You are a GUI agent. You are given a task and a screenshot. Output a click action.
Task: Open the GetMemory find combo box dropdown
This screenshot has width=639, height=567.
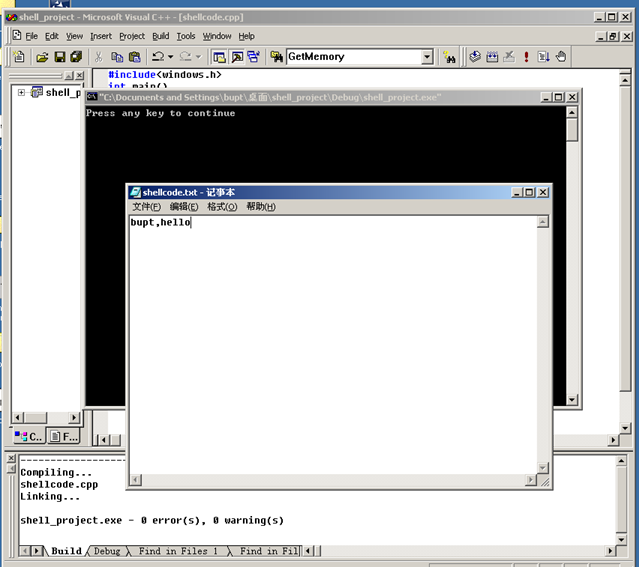427,57
